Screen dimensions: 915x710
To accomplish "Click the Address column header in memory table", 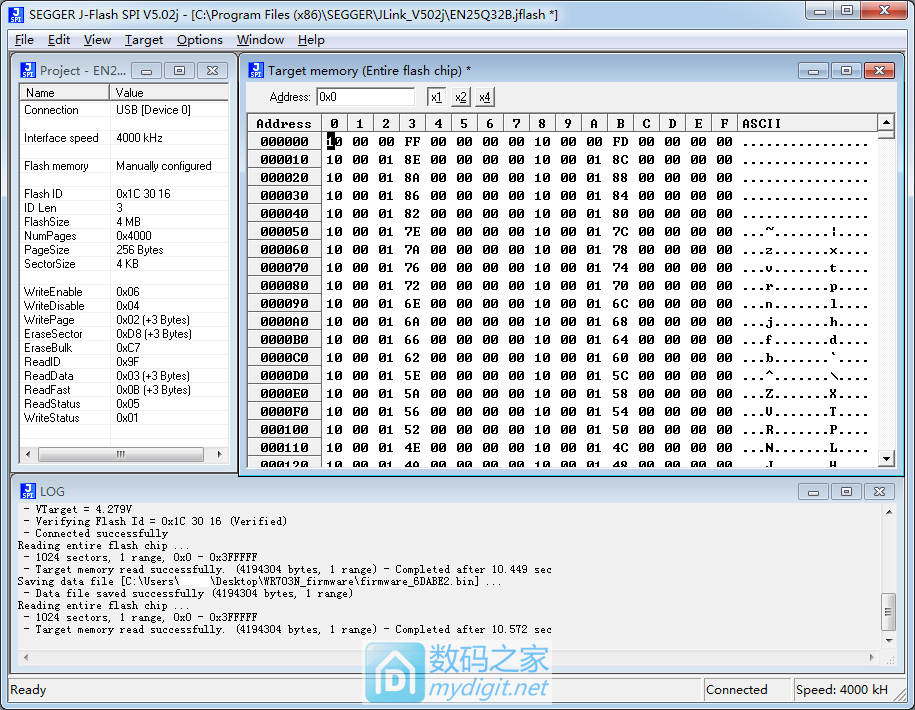I will pyautogui.click(x=284, y=123).
